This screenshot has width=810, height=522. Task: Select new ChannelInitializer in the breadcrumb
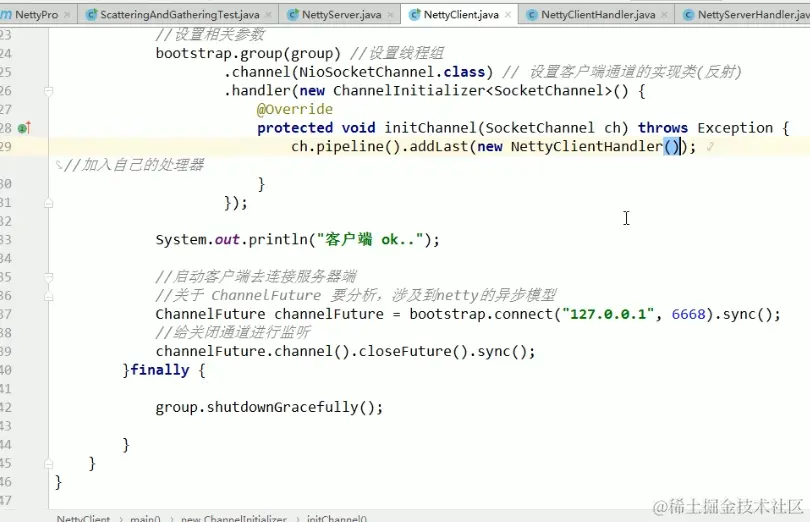pyautogui.click(x=233, y=518)
